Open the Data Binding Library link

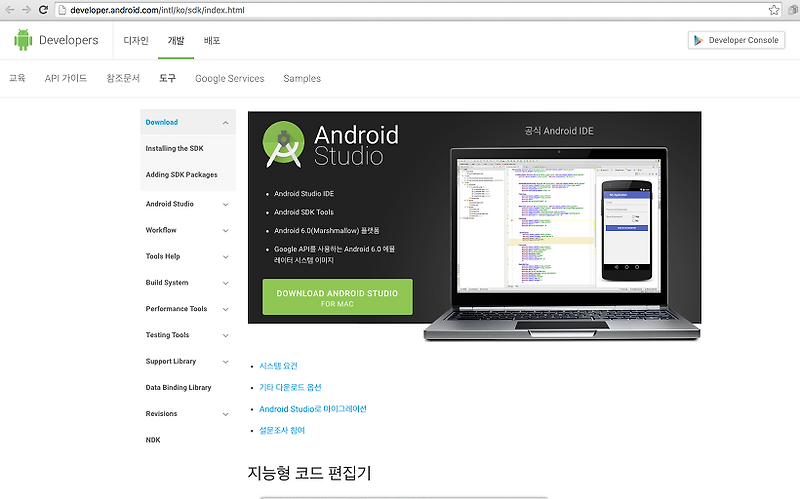click(178, 388)
